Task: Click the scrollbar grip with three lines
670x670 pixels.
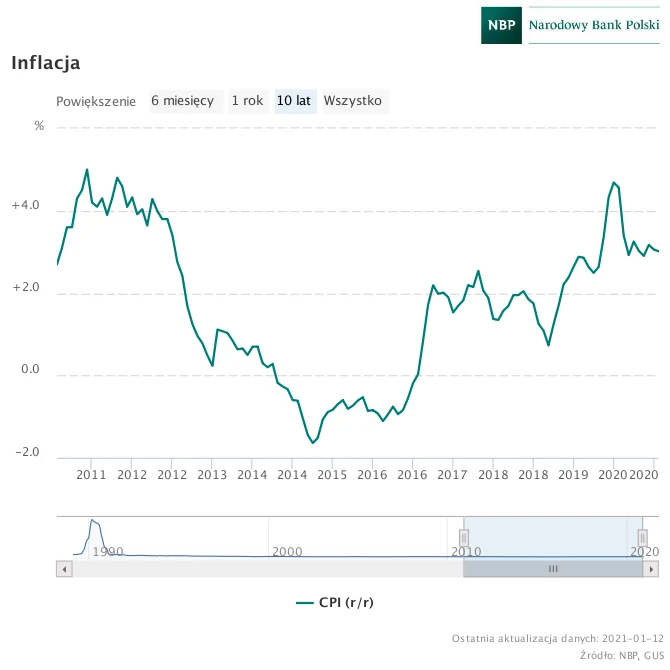Action: [x=553, y=569]
